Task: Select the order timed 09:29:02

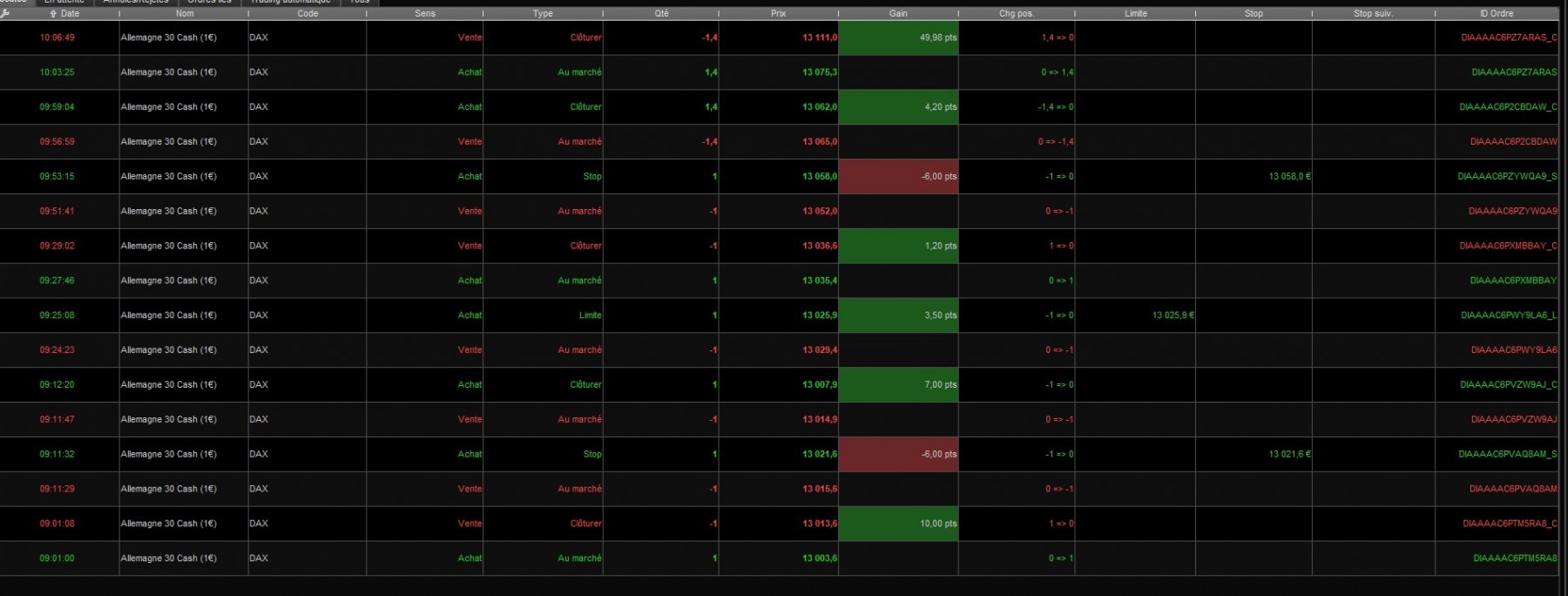Action: tap(779, 247)
